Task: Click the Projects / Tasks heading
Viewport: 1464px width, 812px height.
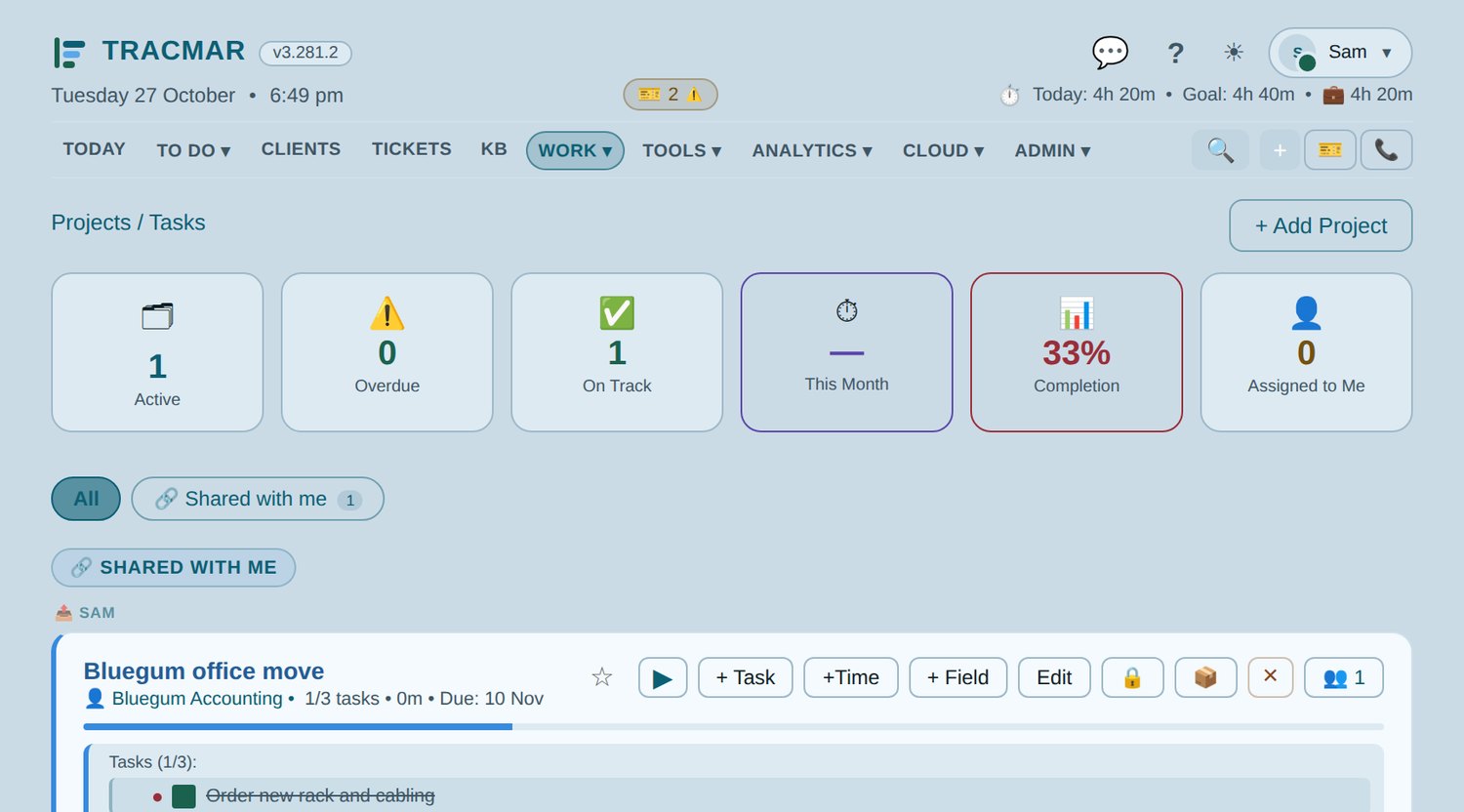Action: pyautogui.click(x=129, y=223)
